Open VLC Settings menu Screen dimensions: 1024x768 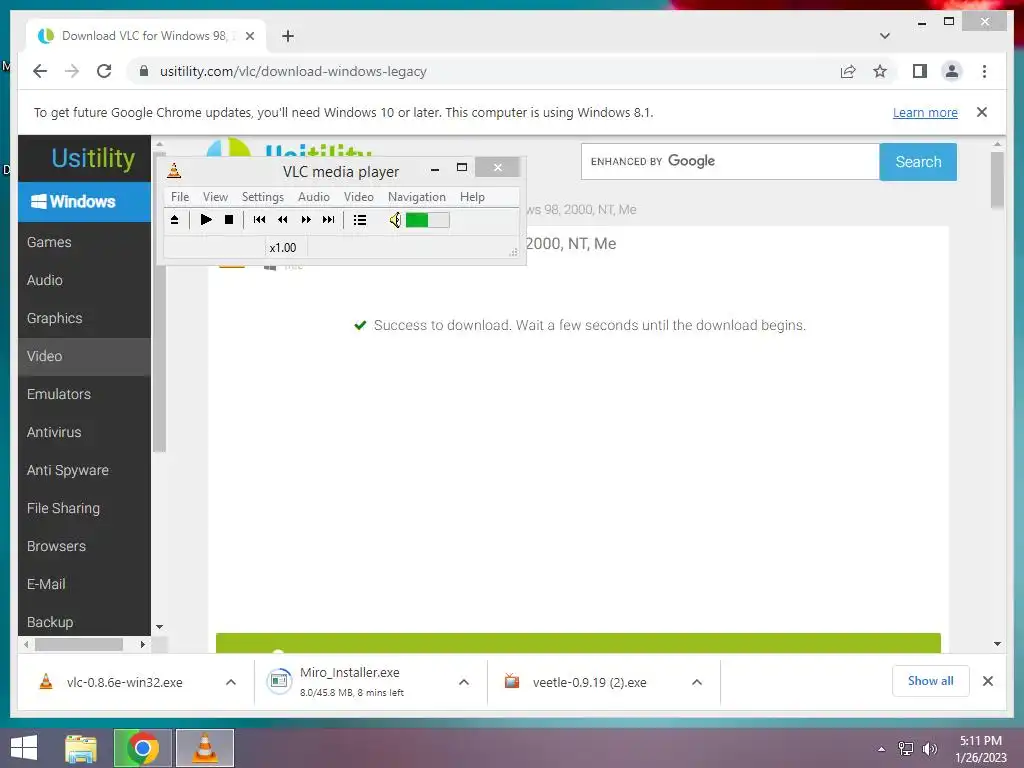click(x=263, y=197)
